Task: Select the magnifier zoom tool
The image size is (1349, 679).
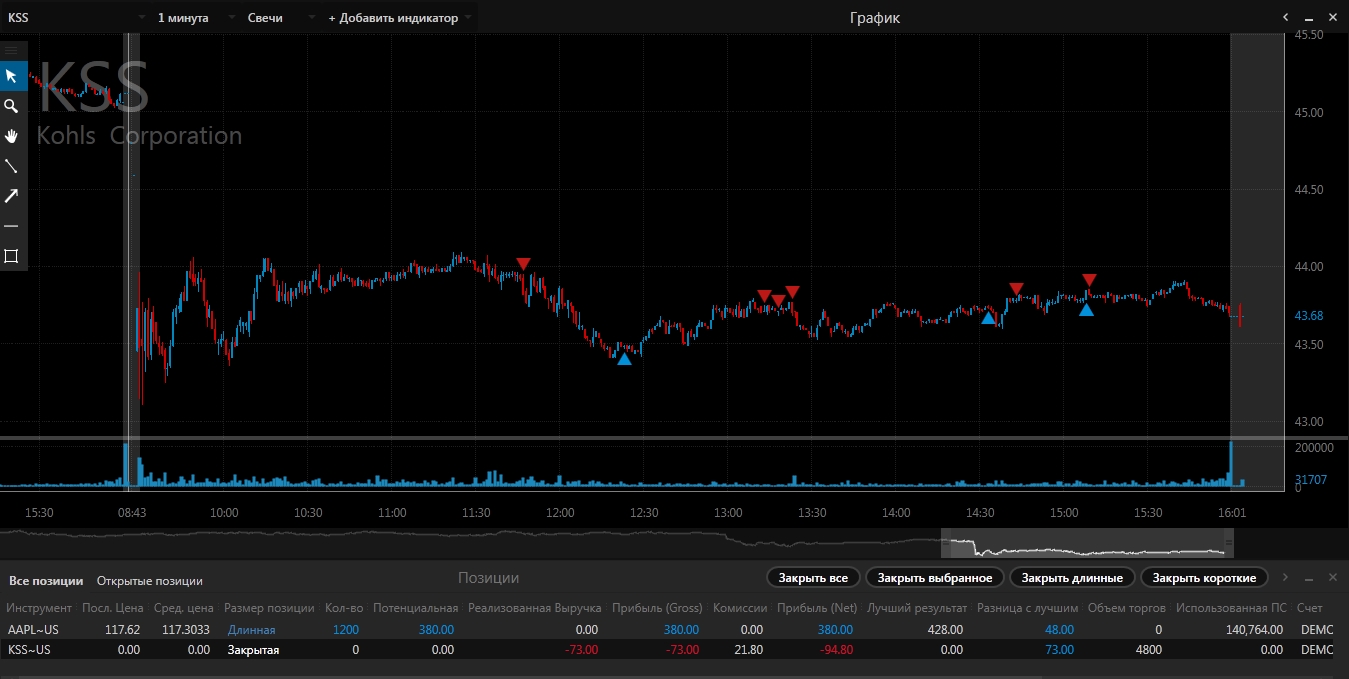Action: [12, 106]
